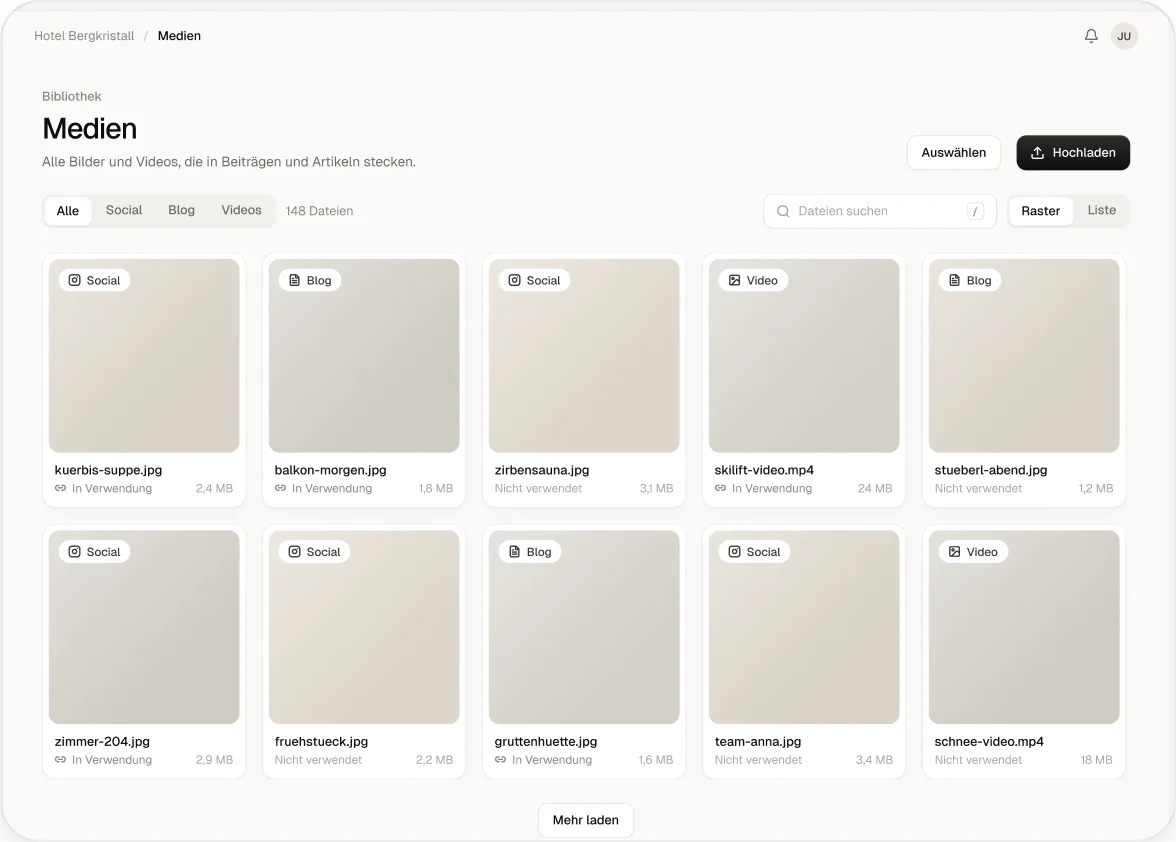1176x842 pixels.
Task: Click the Blog badge on balkon-morgen.jpg
Action: tap(310, 280)
